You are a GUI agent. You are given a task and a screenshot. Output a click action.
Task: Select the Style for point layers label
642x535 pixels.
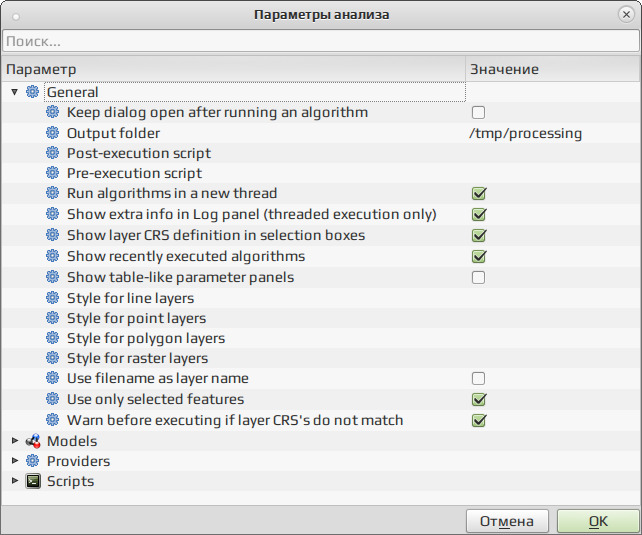[136, 318]
